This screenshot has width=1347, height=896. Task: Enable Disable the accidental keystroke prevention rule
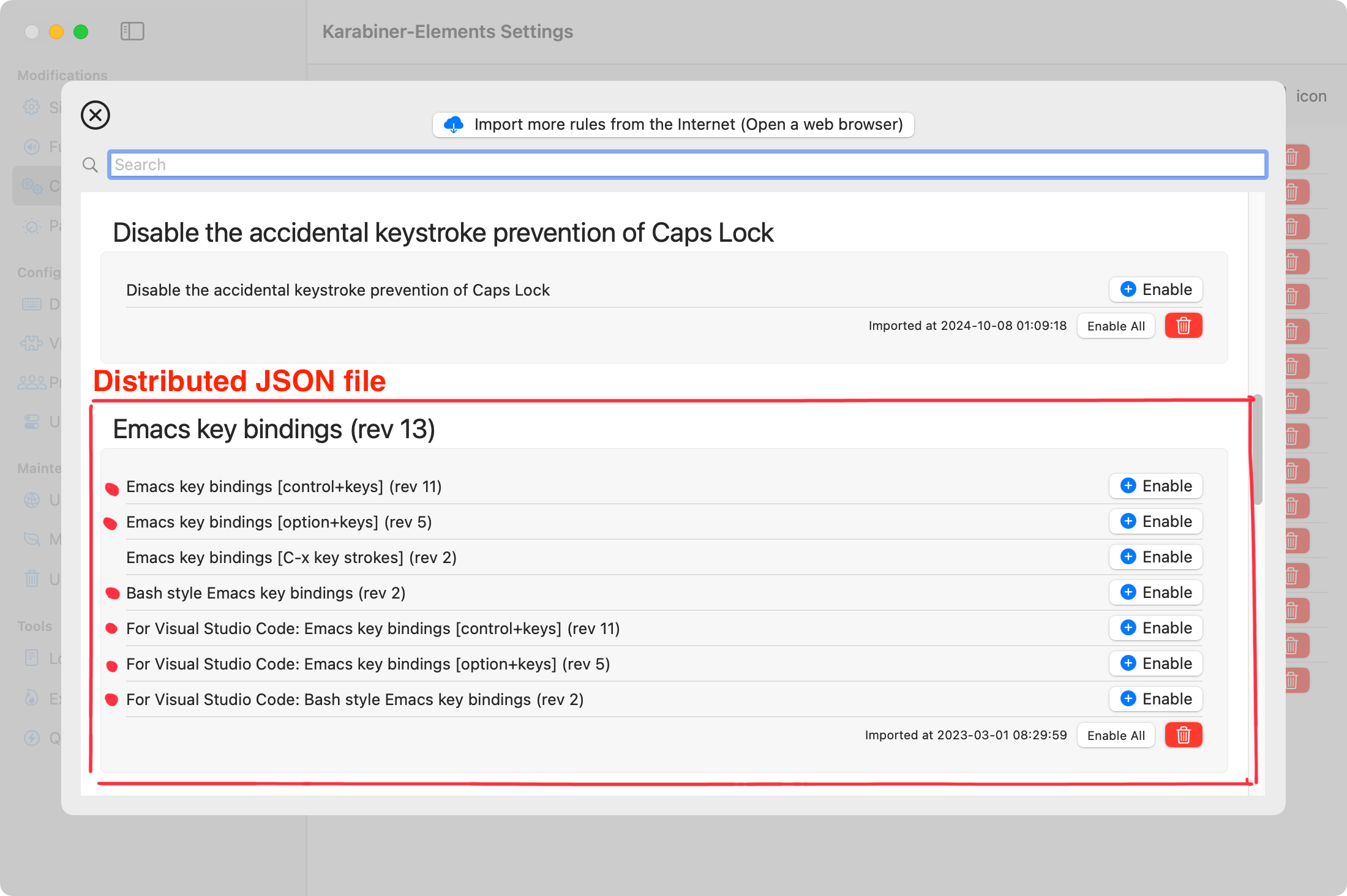coord(1155,289)
